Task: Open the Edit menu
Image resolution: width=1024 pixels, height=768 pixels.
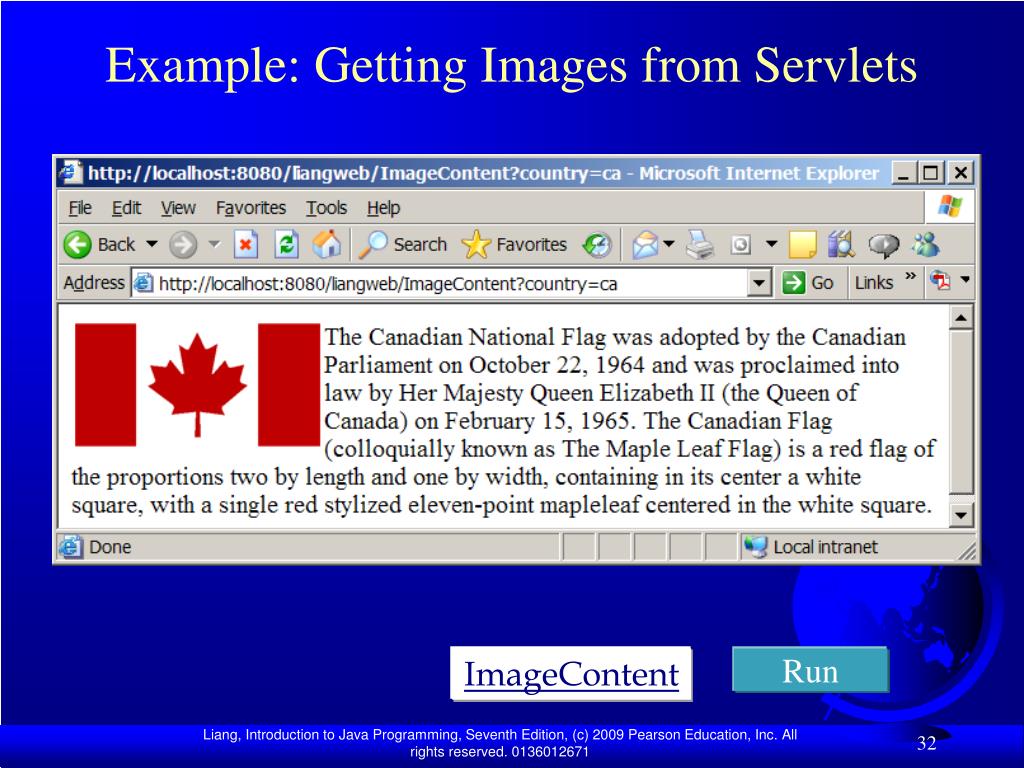Action: click(x=126, y=208)
